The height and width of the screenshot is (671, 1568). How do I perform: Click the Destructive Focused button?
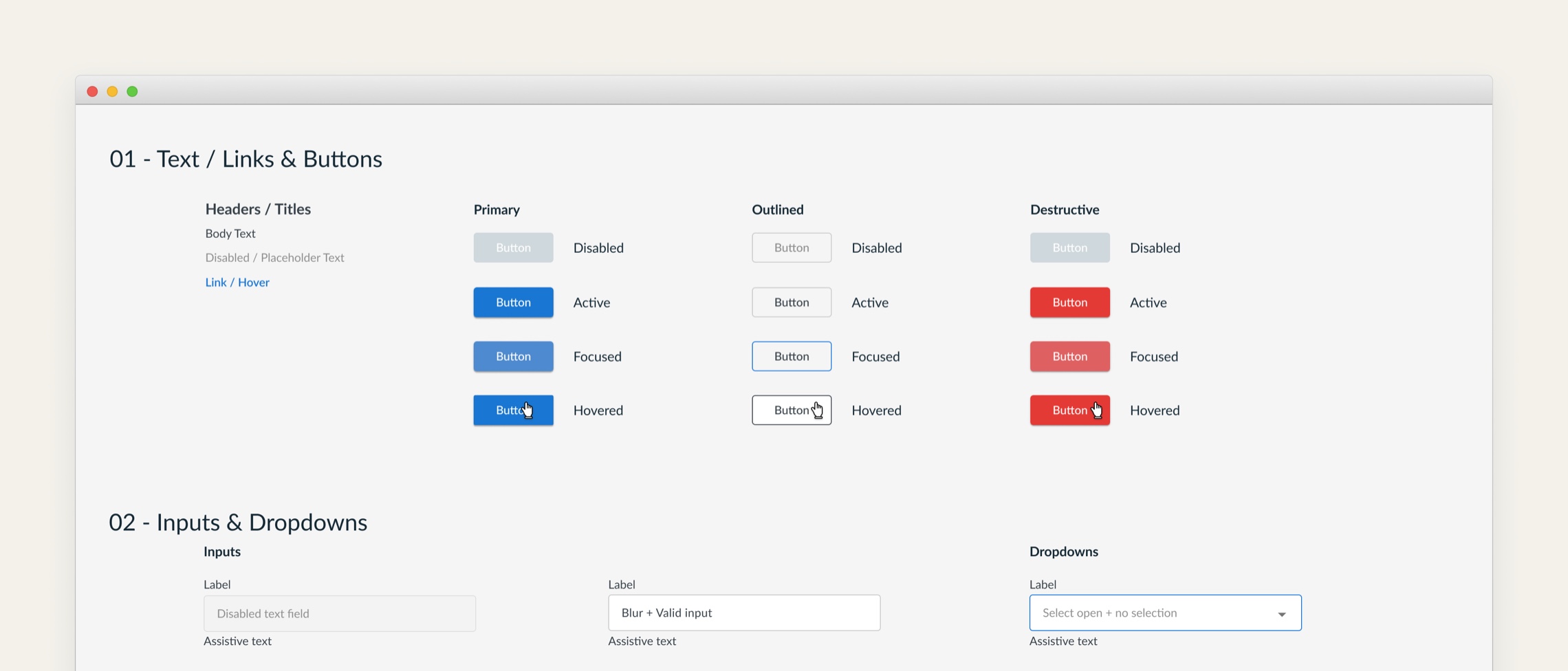pyautogui.click(x=1070, y=356)
